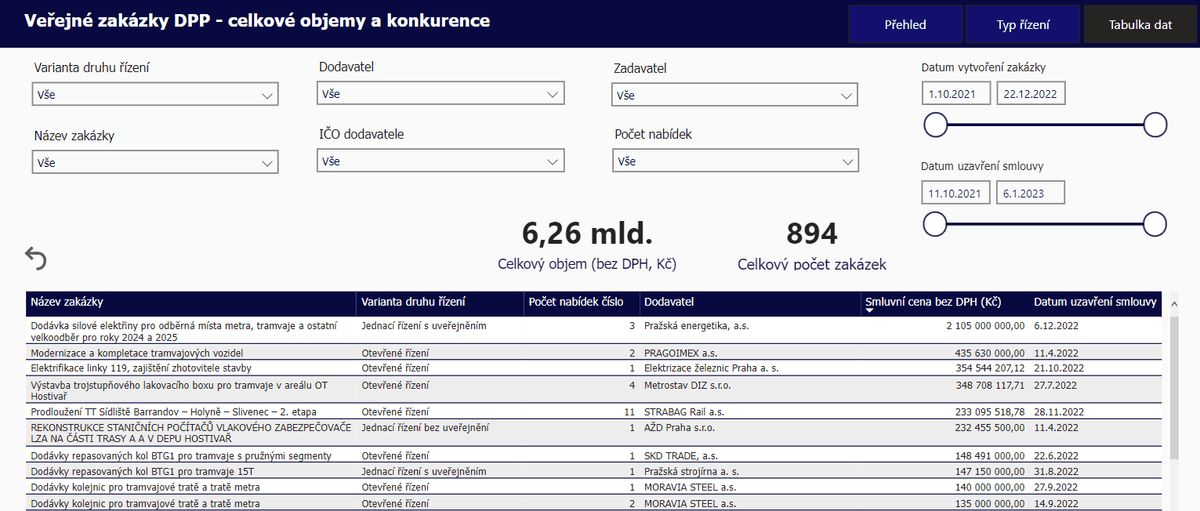
Task: Click right handle of Datum uzavření smlouvy slider
Action: tap(1155, 224)
